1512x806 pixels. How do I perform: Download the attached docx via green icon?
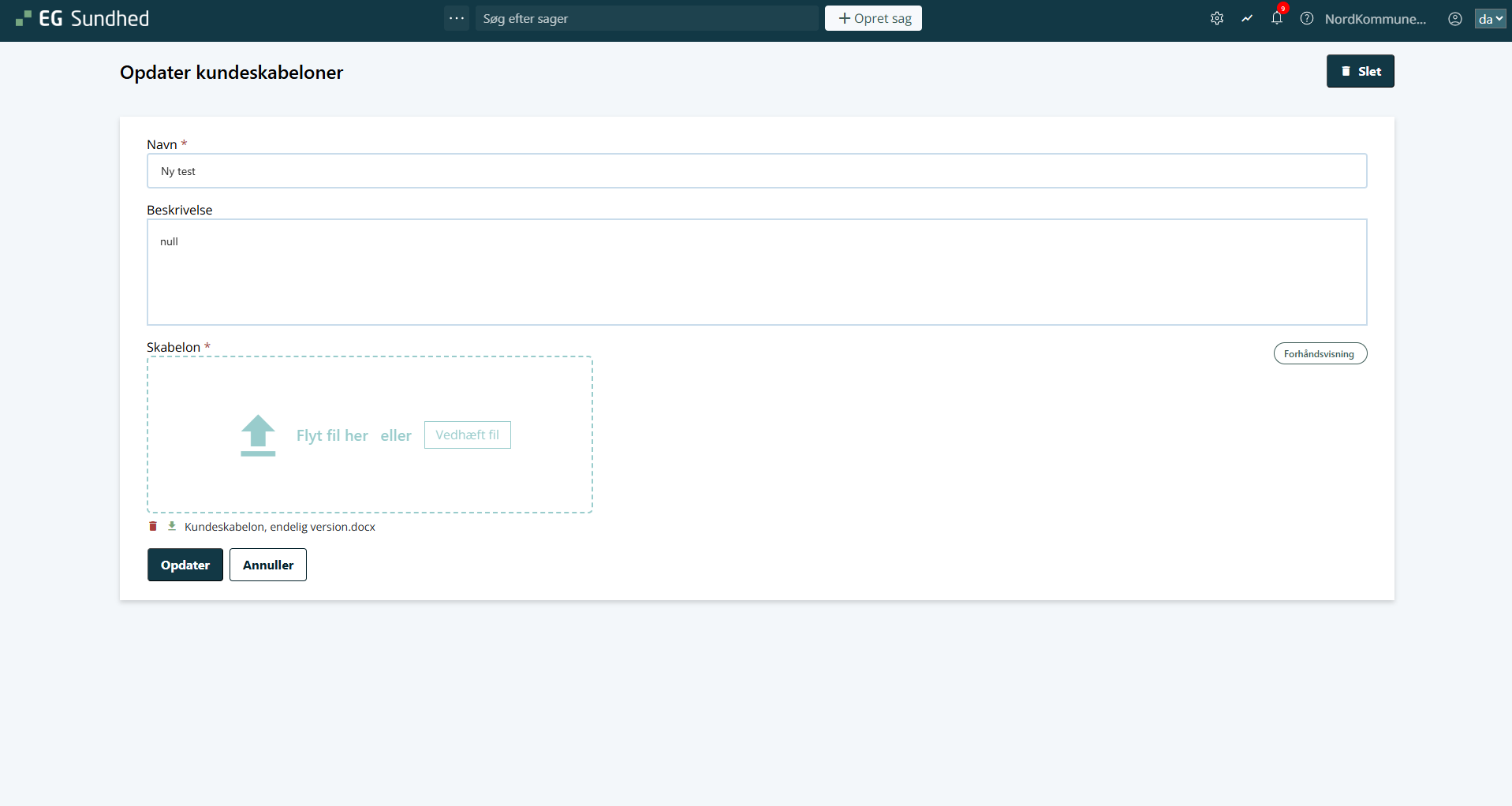(172, 526)
